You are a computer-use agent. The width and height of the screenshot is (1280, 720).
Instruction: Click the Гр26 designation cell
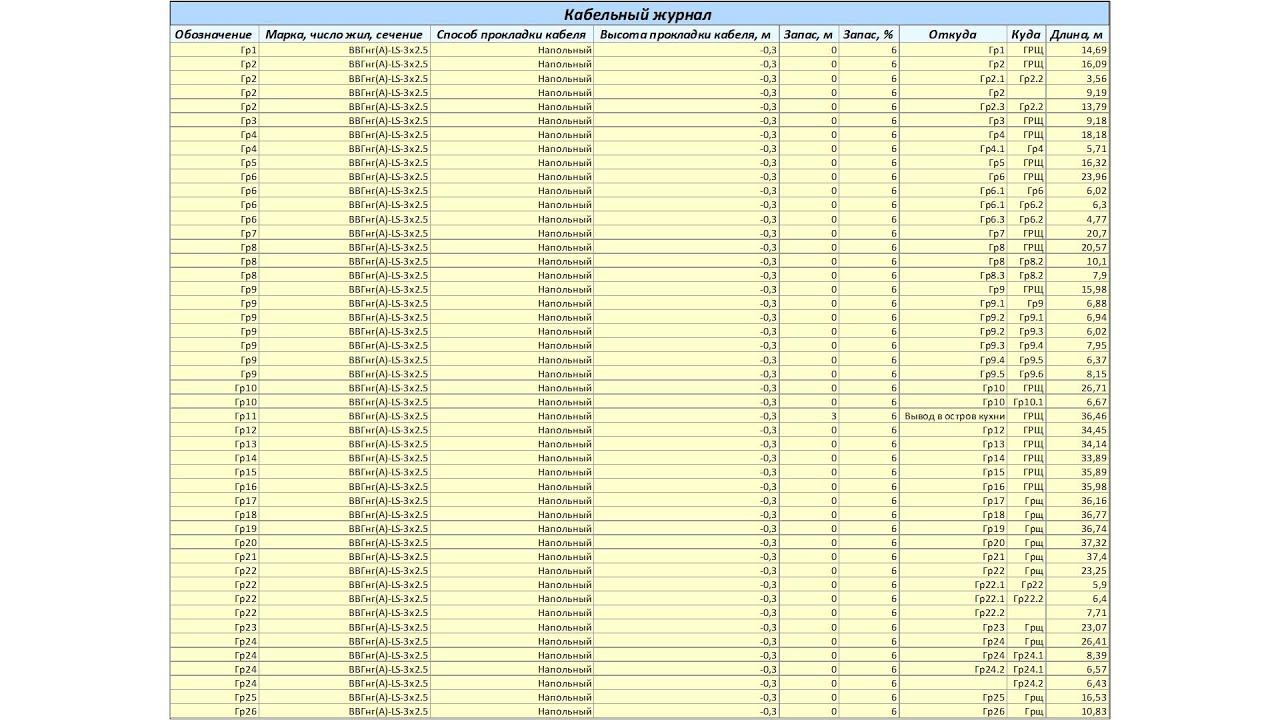pos(214,712)
